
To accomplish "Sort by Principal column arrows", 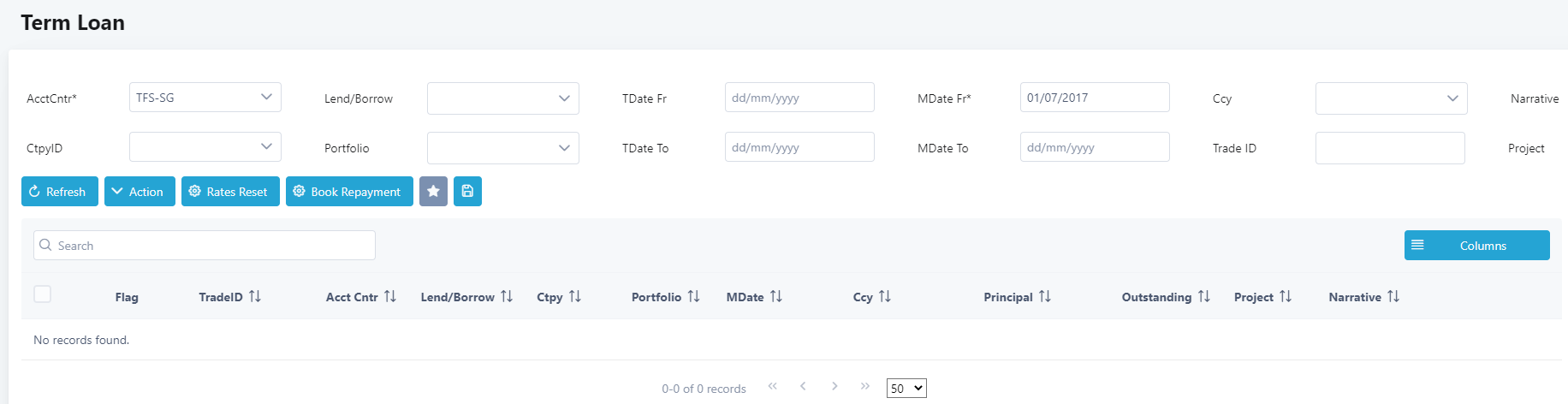I will pos(1045,297).
